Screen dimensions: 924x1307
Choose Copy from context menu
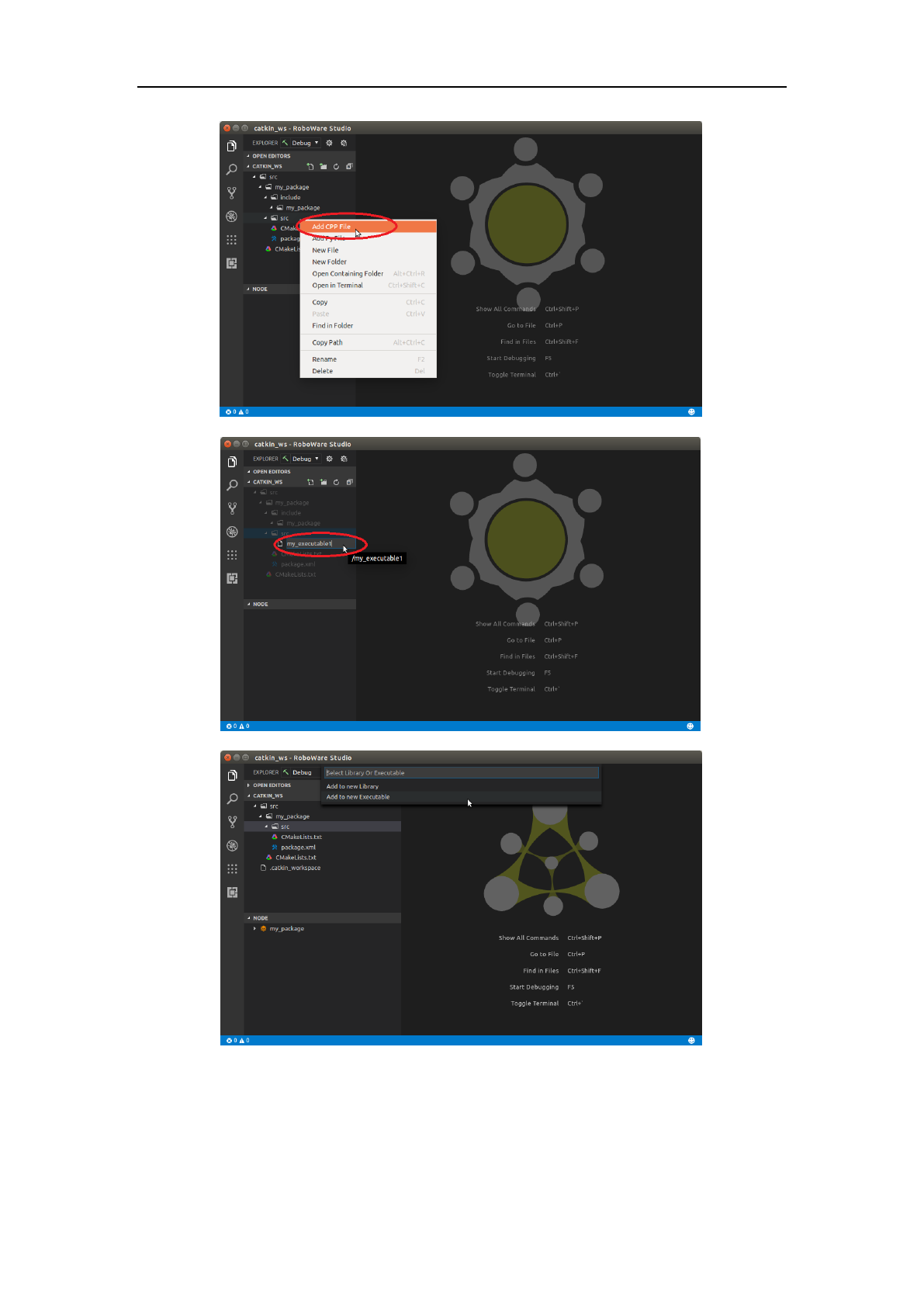(369, 302)
